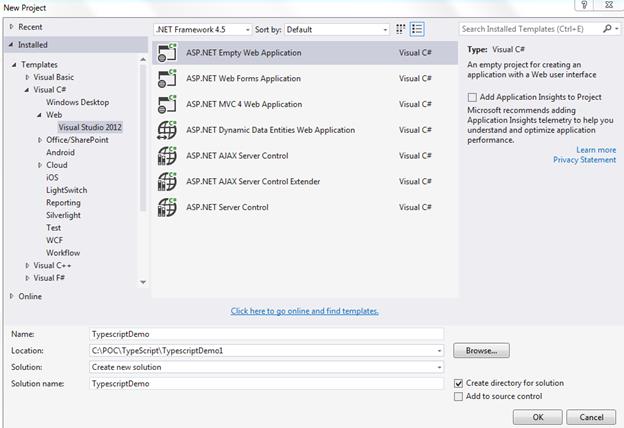Open the Solution 'Create new solution' dropdown
Viewport: 624px width, 428px height.
coord(439,367)
